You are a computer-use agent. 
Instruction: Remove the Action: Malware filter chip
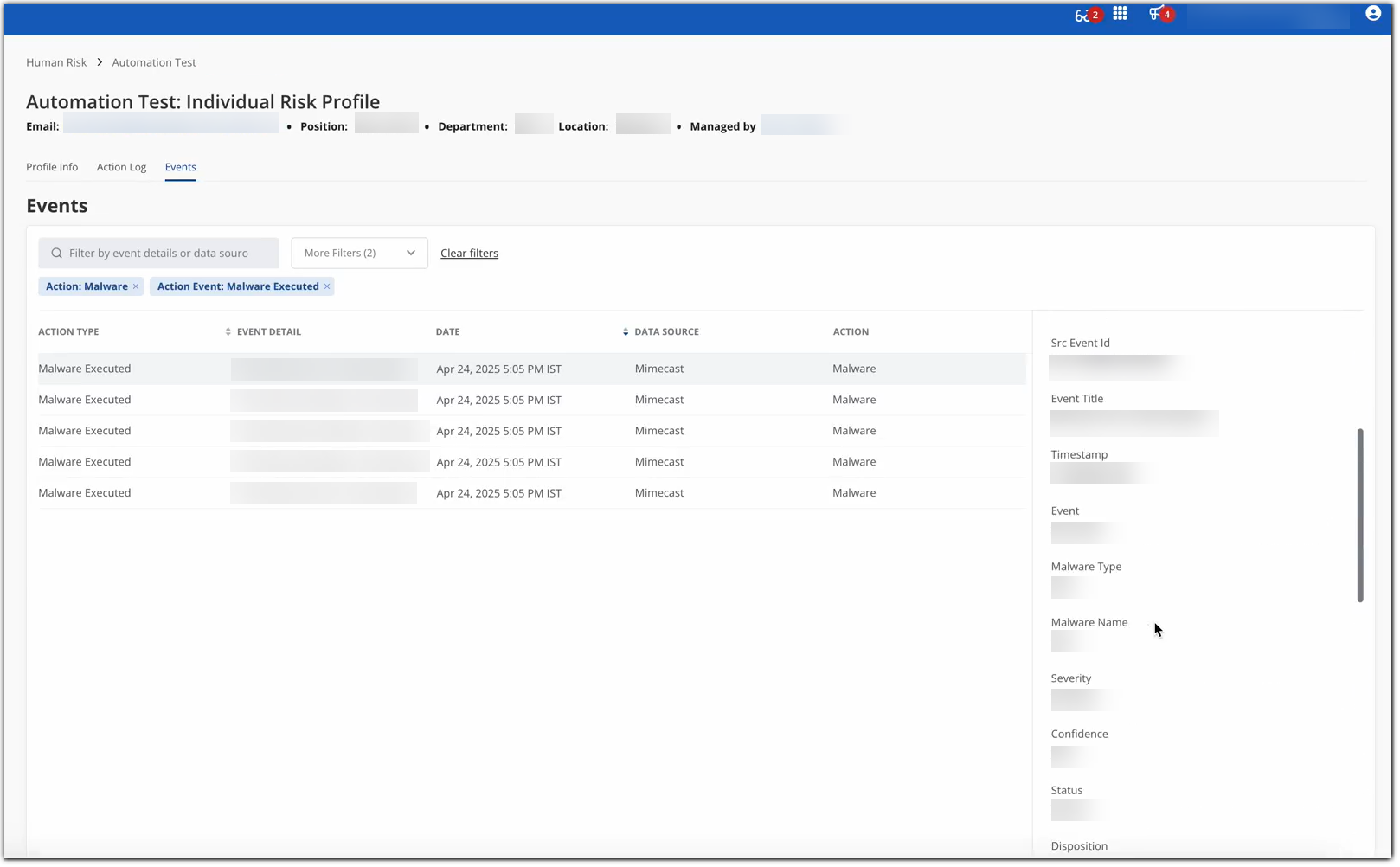[136, 287]
